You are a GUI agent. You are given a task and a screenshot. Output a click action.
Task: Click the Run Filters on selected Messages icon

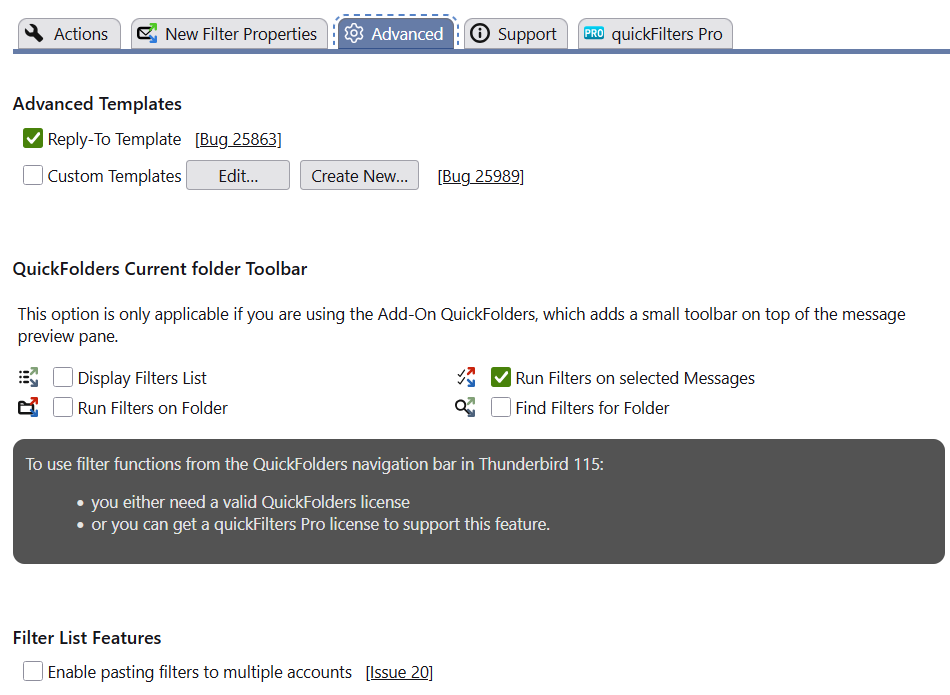tap(466, 377)
